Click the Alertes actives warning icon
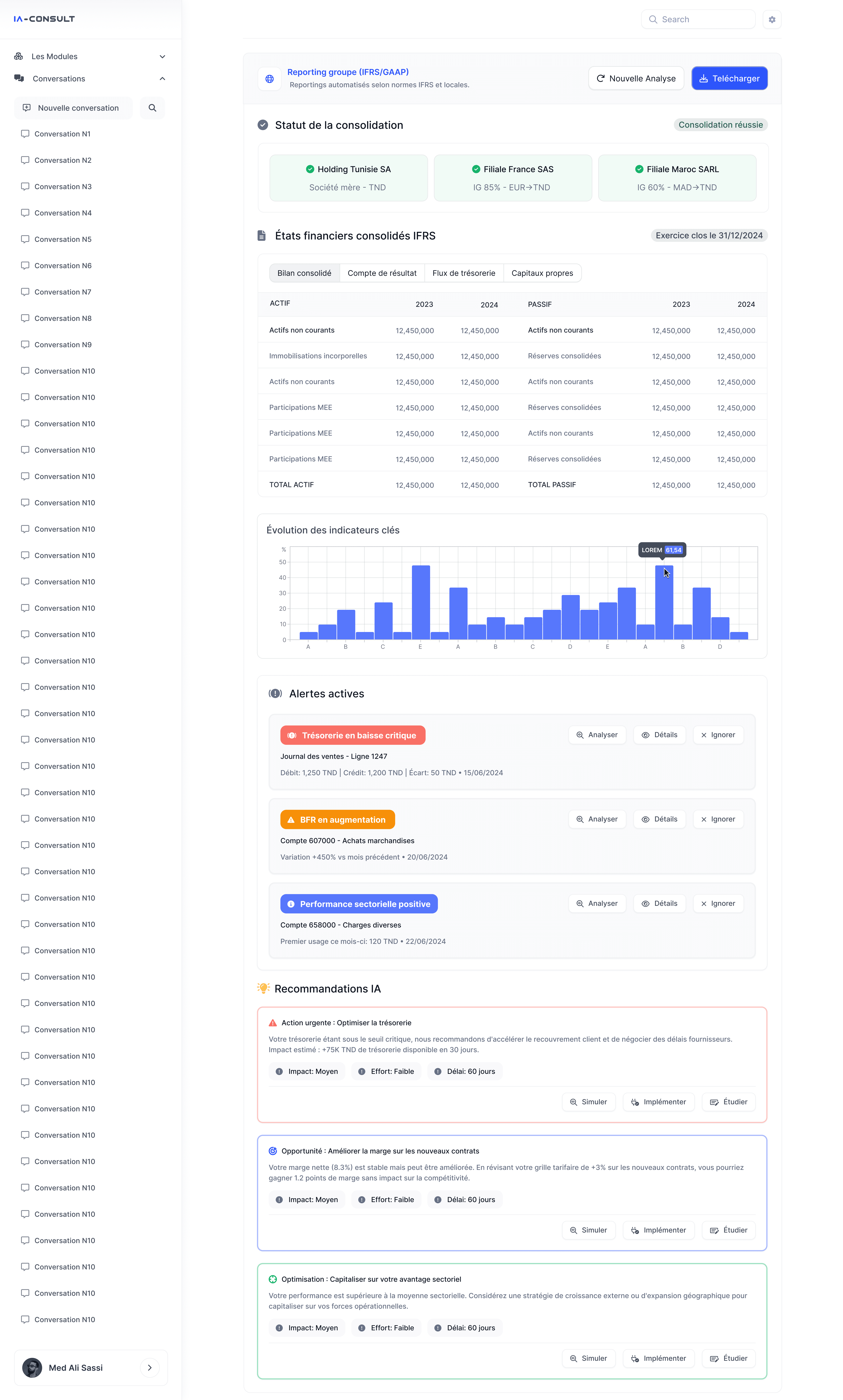Screen dimensions: 843x1400 (276, 694)
